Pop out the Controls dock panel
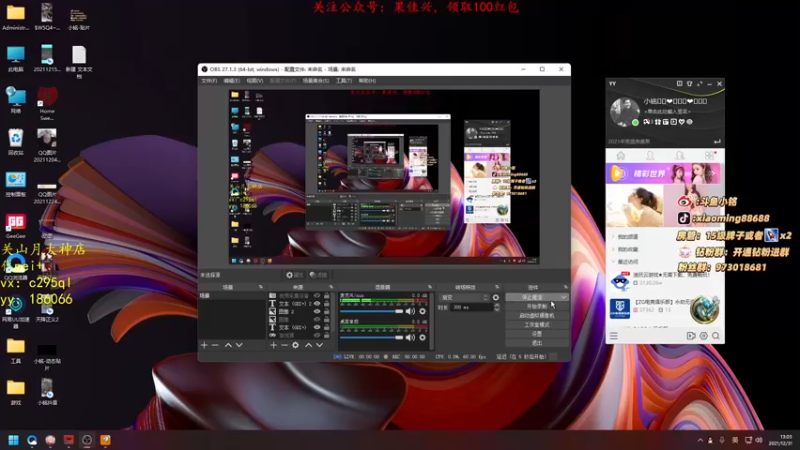 pos(565,287)
